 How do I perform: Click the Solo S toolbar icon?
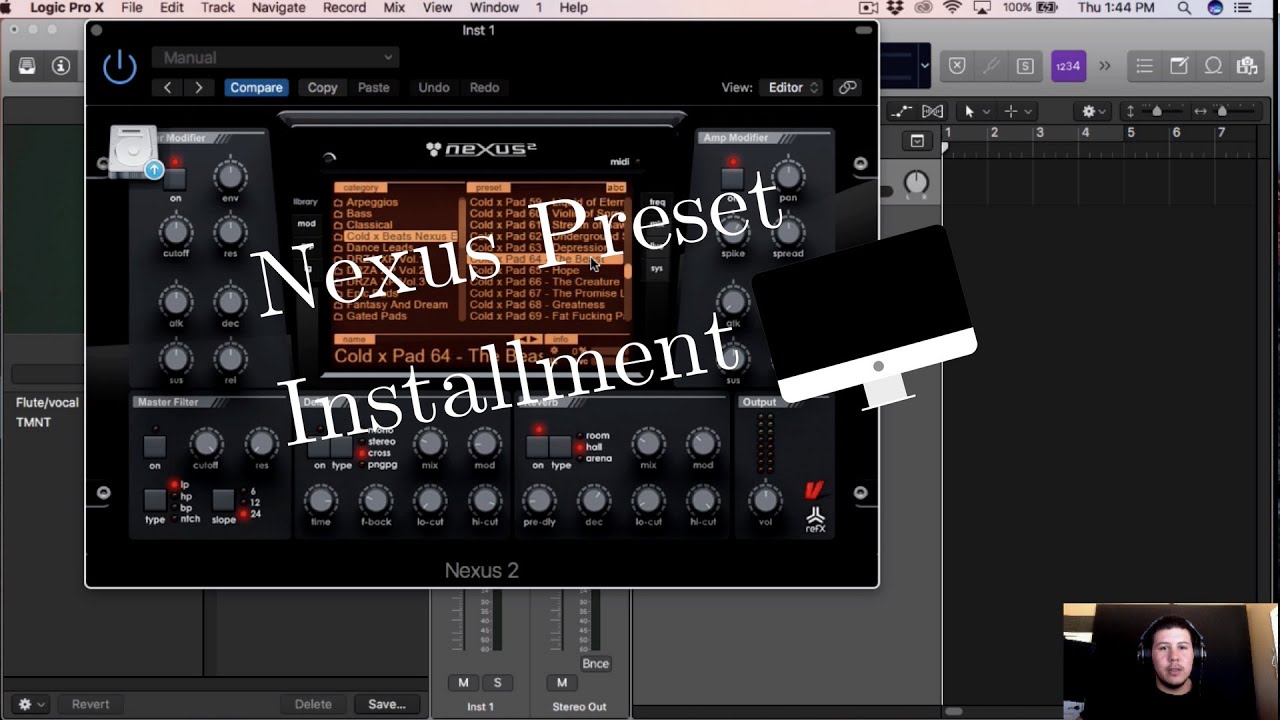tap(1025, 66)
